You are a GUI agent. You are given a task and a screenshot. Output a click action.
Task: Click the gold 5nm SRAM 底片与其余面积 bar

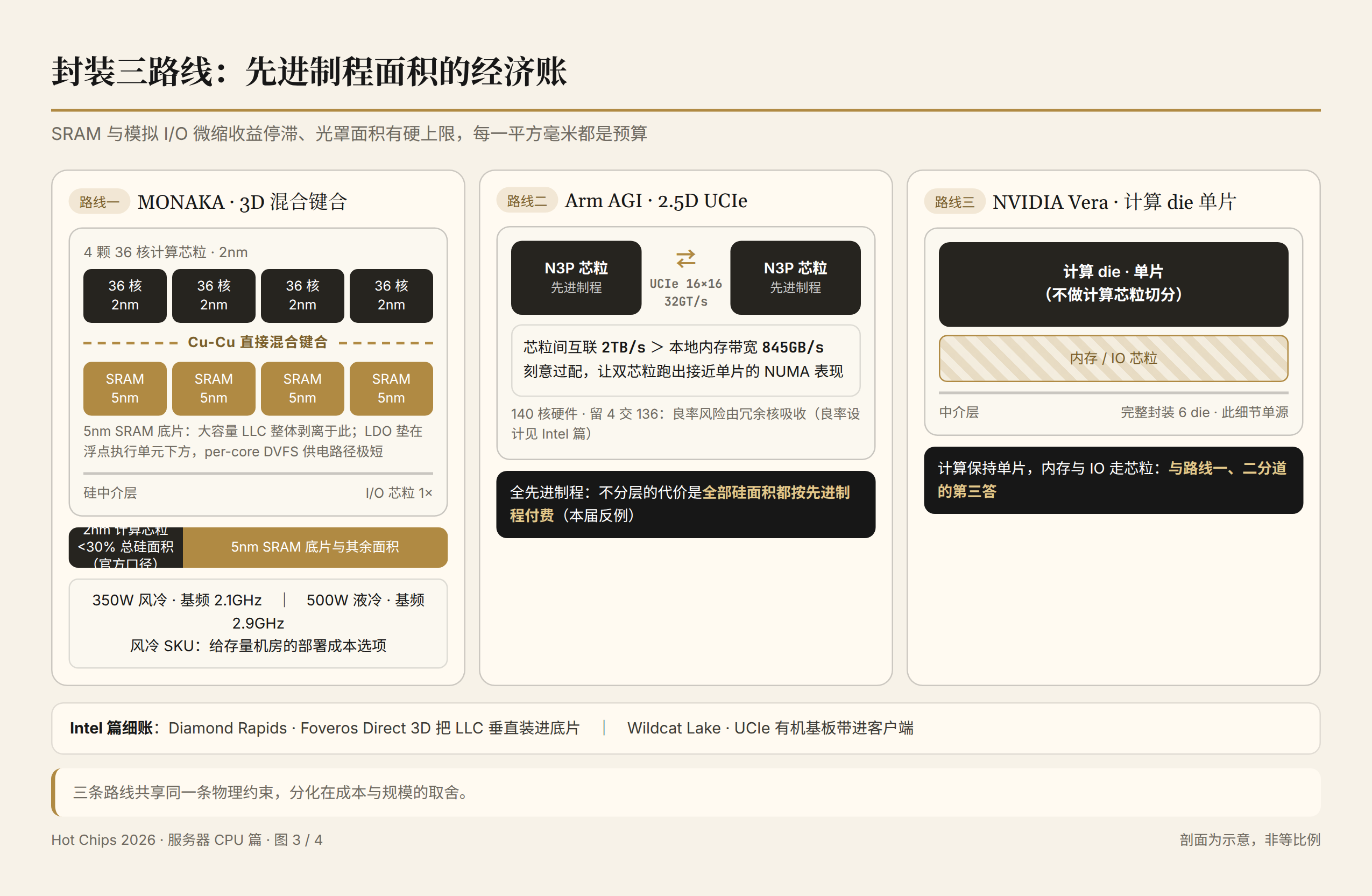315,547
